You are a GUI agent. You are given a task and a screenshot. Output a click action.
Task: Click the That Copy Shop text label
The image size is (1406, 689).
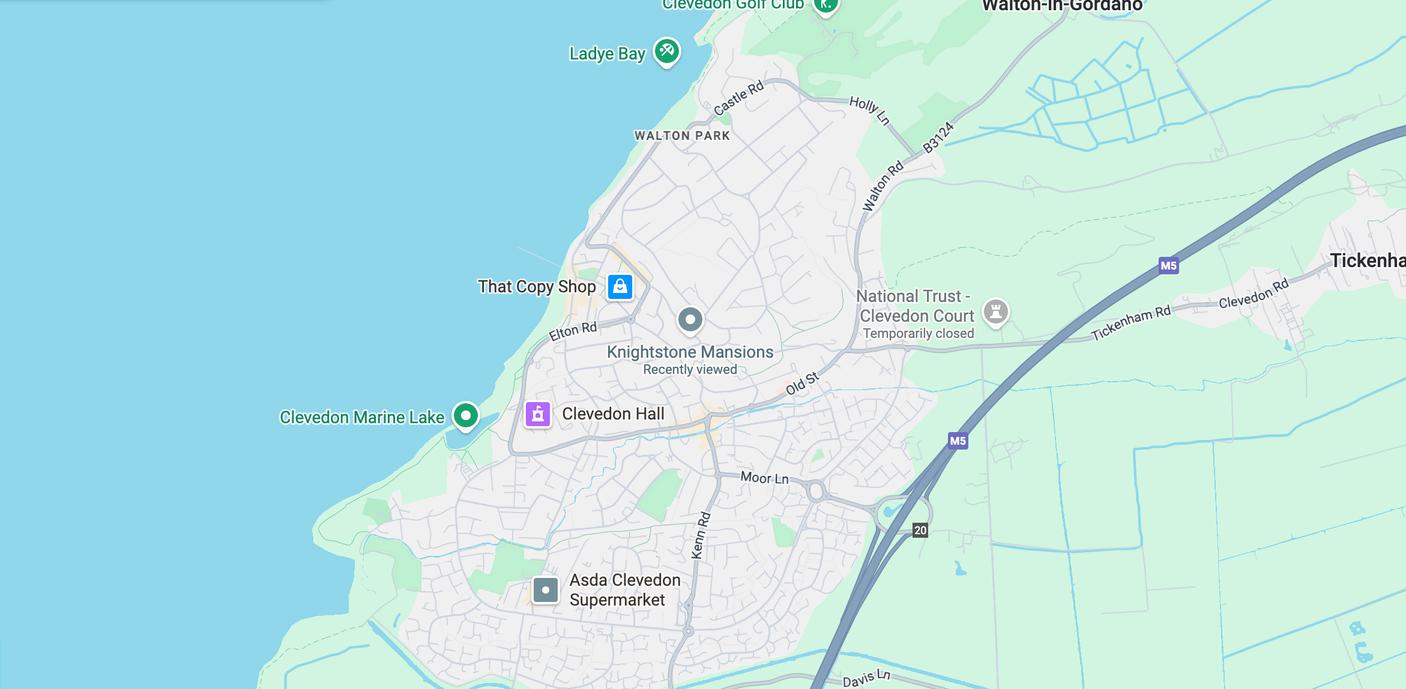[537, 287]
